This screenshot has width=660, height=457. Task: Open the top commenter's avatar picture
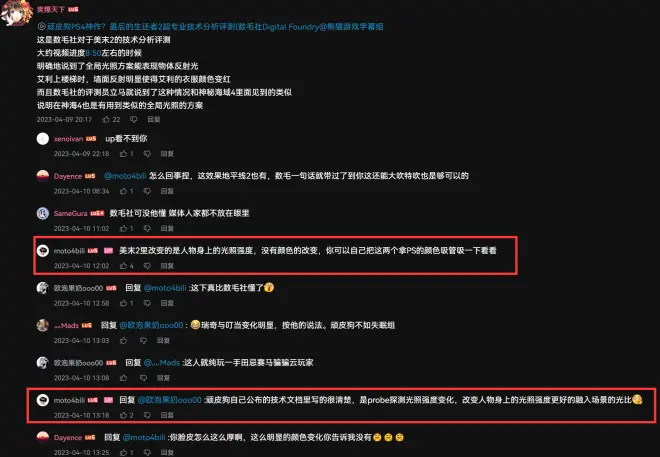point(17,13)
